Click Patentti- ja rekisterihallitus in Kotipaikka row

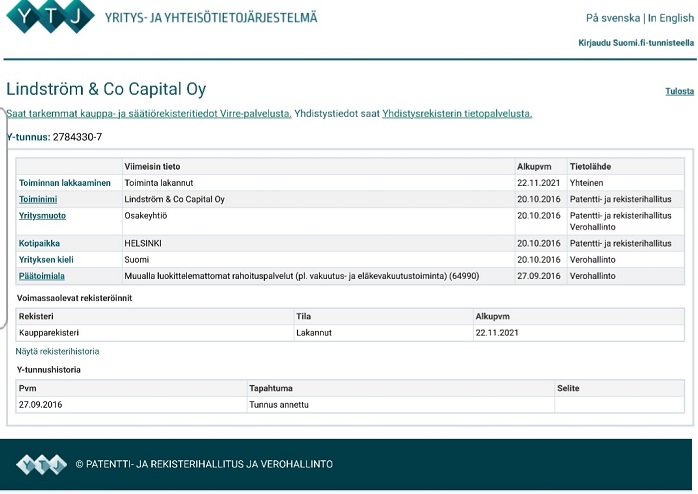[621, 243]
